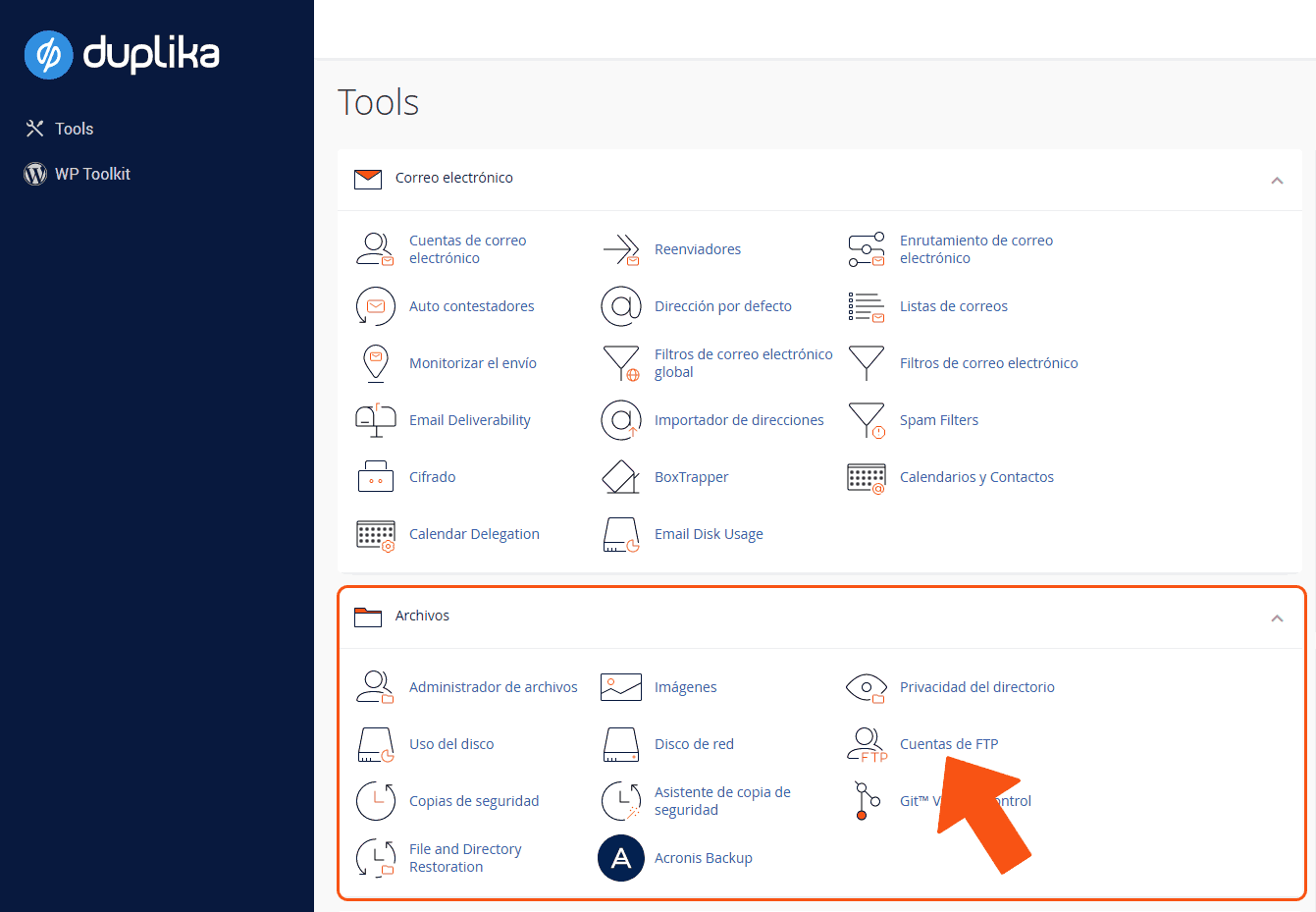This screenshot has width=1316, height=912.
Task: Go to Reenviadores link
Action: point(697,249)
